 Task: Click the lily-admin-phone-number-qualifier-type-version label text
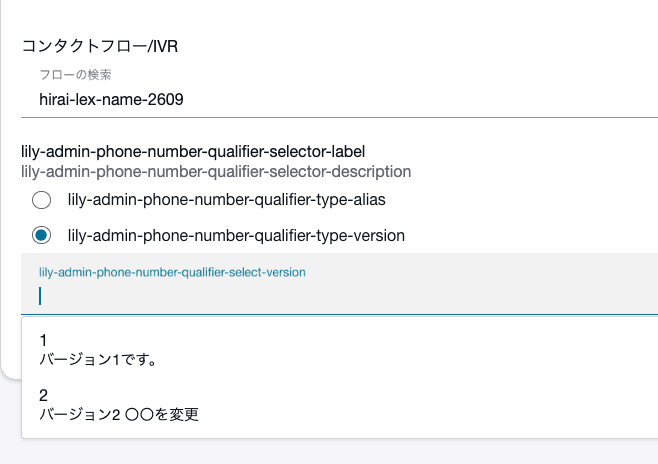[x=236, y=236]
